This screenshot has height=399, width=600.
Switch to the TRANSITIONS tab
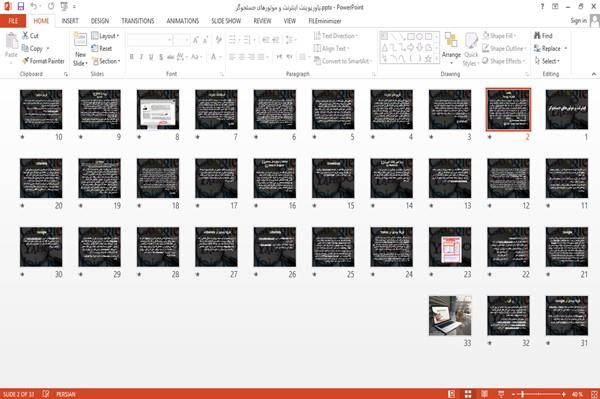(x=138, y=21)
